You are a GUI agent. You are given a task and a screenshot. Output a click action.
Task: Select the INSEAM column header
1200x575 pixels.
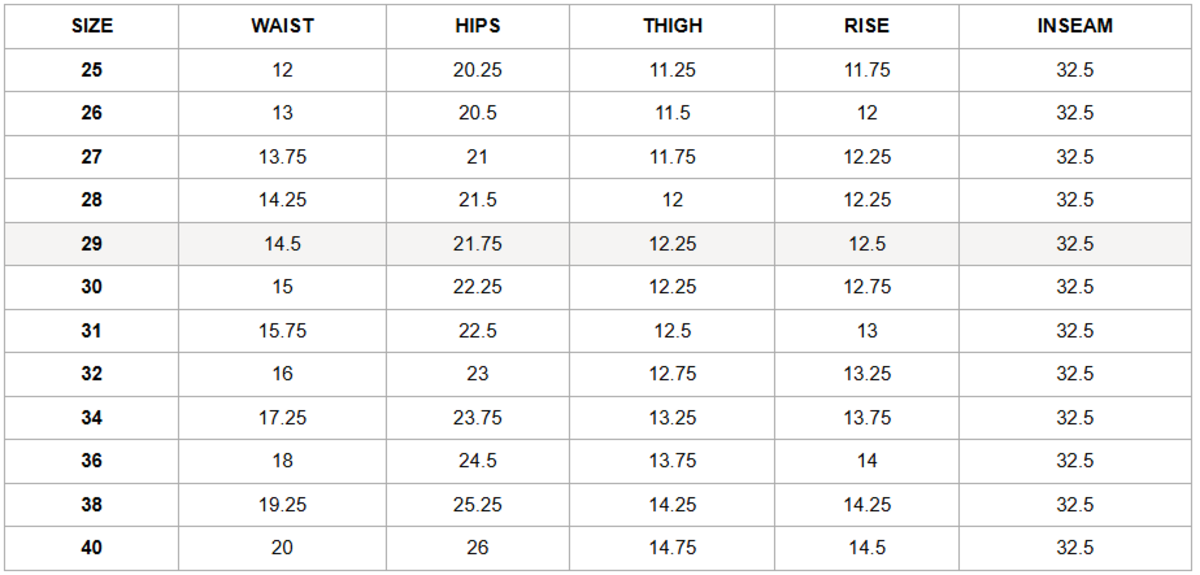(1074, 27)
